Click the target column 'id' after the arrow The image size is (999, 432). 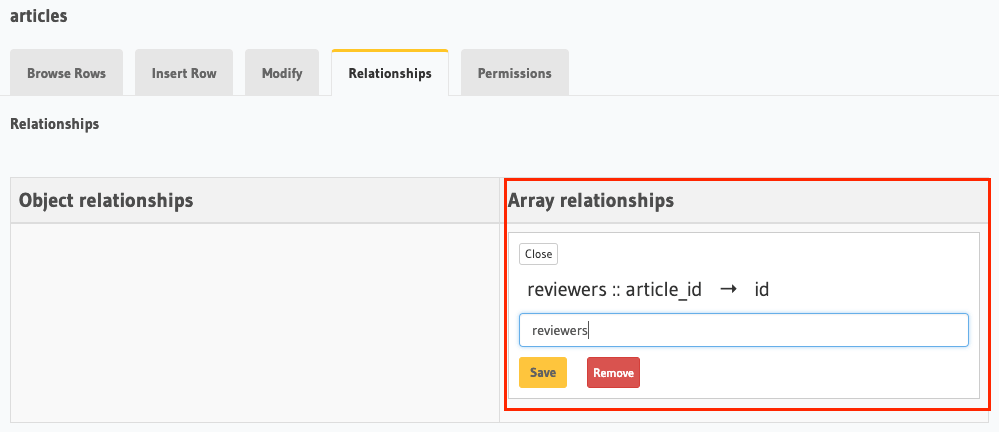(x=761, y=290)
